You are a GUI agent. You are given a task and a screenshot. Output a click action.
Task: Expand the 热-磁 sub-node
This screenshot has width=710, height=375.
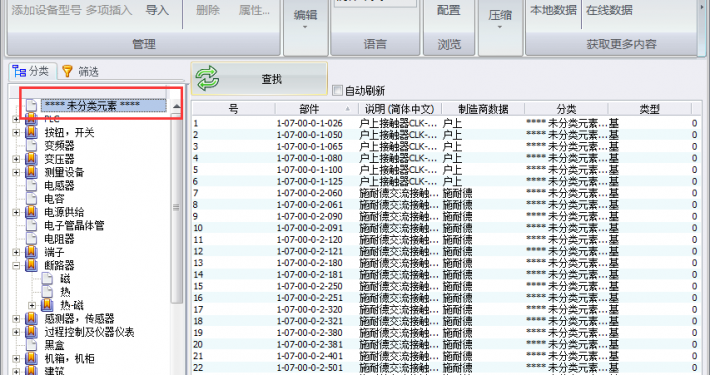pyautogui.click(x=32, y=305)
